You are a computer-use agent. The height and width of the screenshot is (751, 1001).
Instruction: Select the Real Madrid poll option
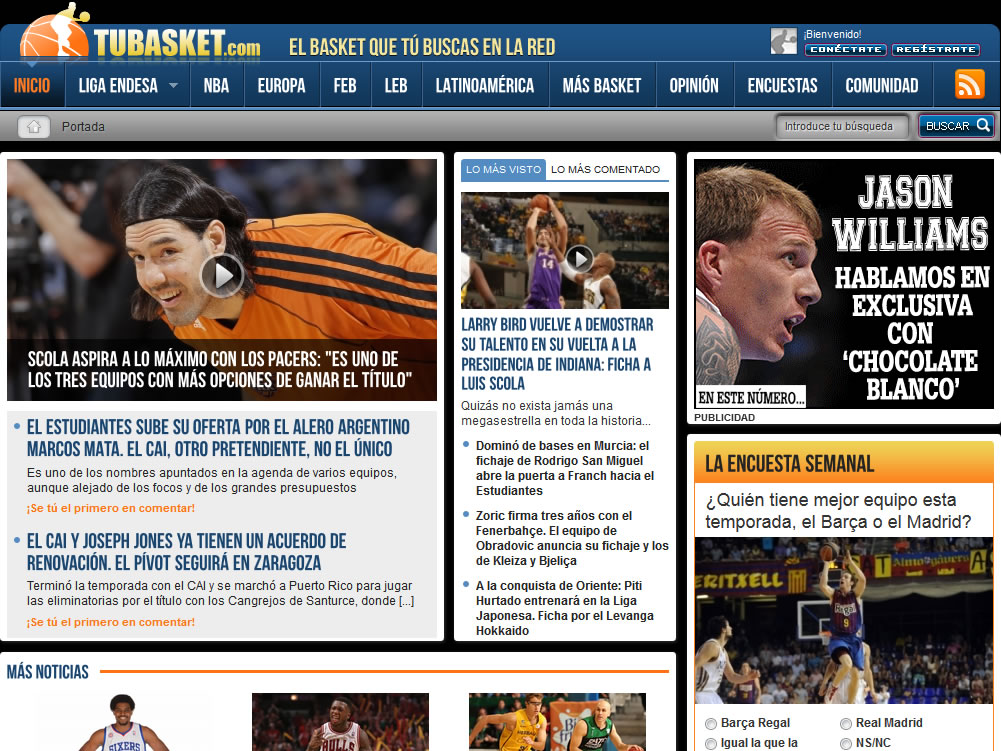[x=846, y=724]
